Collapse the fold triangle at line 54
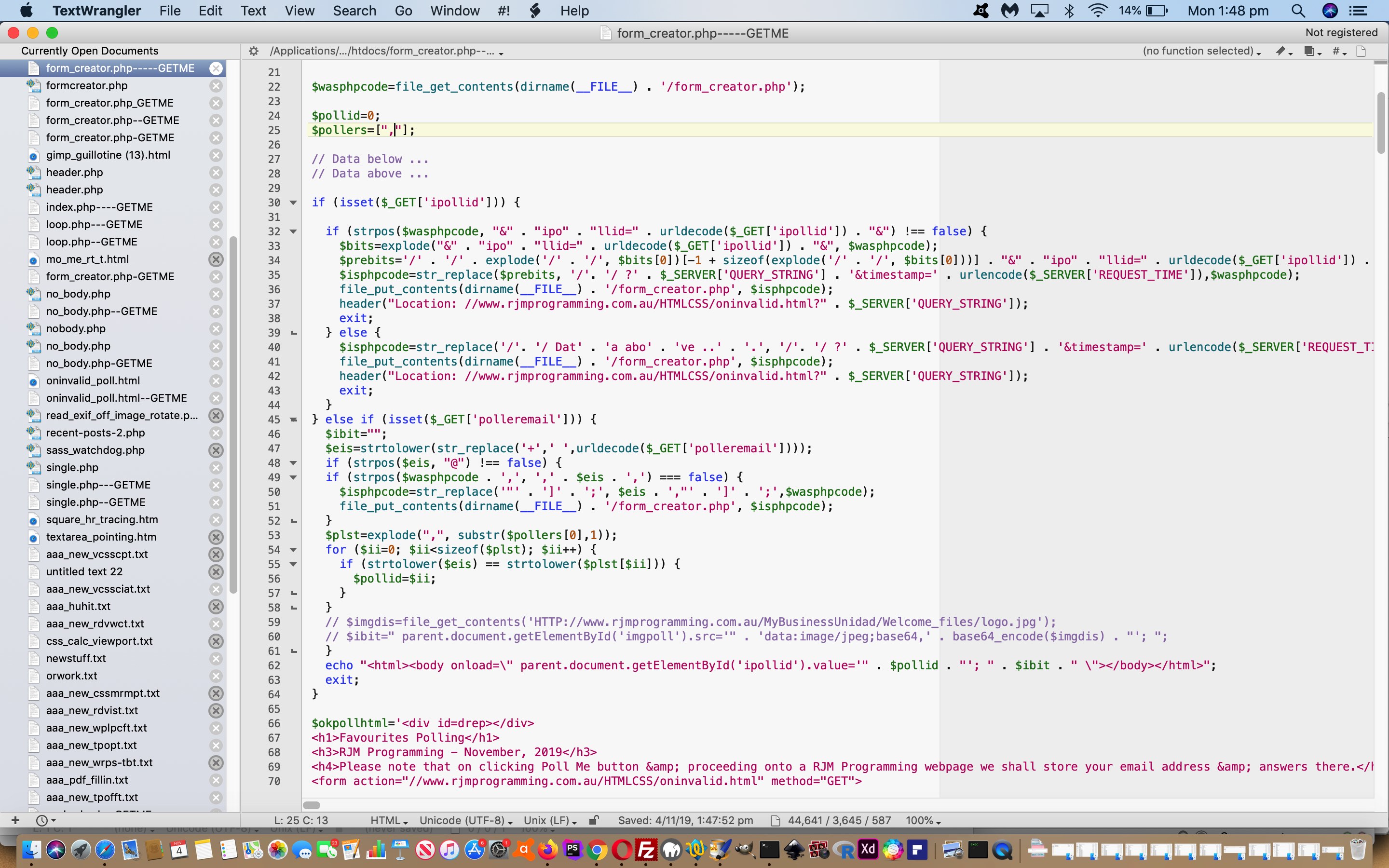The width and height of the screenshot is (1389, 868). 293,550
